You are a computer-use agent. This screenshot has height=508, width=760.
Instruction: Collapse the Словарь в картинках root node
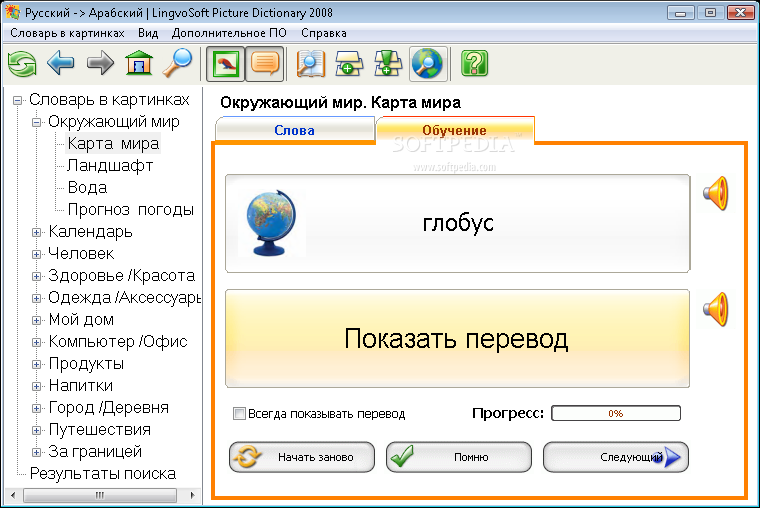pos(17,100)
